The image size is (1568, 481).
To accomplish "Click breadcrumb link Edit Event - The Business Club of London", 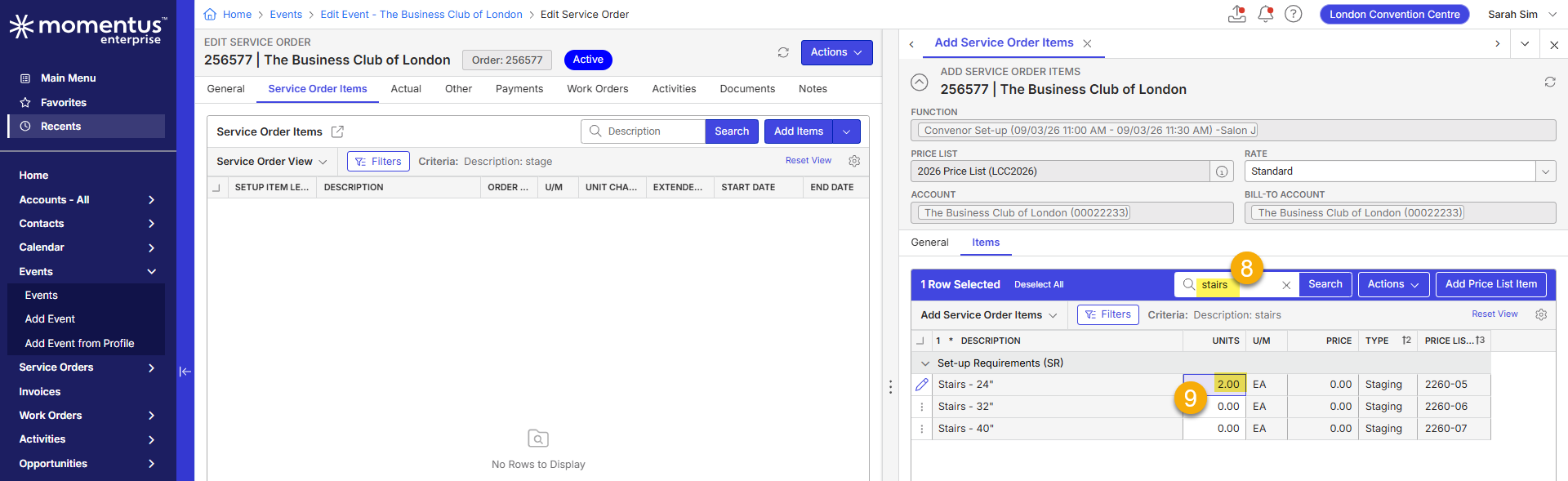I will 421,15.
